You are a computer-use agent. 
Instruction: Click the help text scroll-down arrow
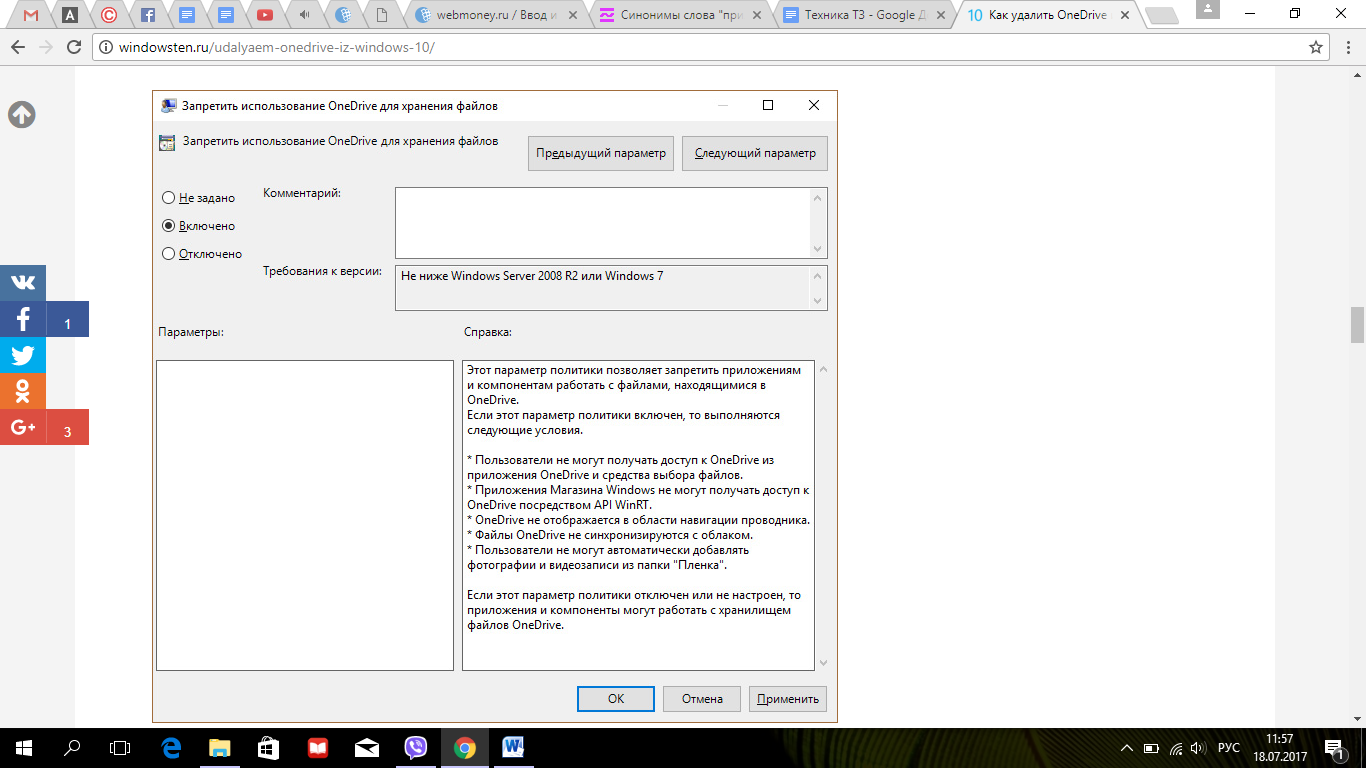[x=822, y=661]
